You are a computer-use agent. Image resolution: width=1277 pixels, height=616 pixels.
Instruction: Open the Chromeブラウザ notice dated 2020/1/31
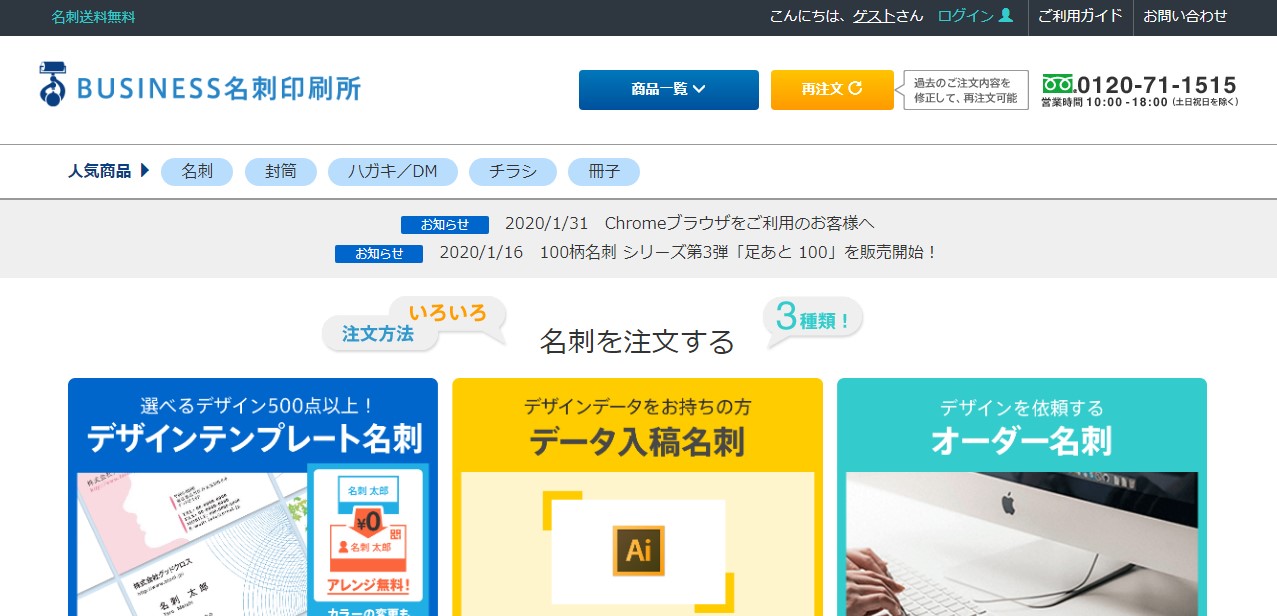(690, 224)
